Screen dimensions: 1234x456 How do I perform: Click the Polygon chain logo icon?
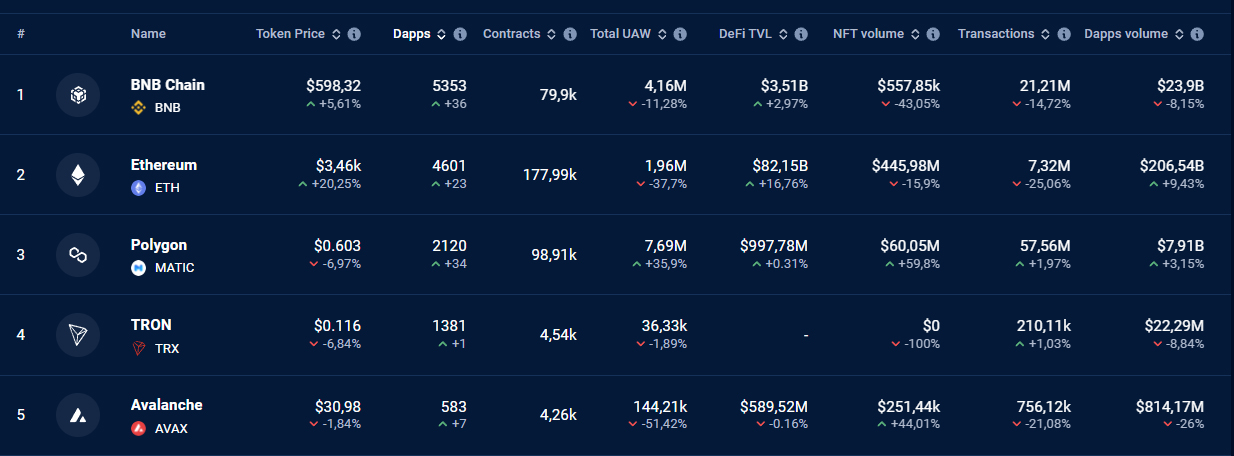(x=78, y=255)
